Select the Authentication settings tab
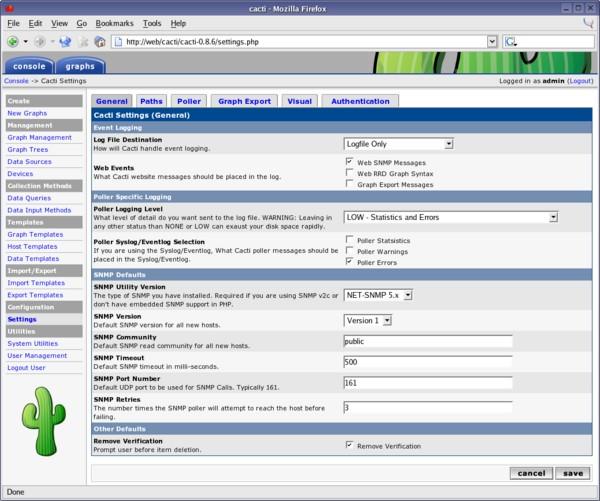Viewport: 600px width, 501px height. tap(360, 101)
